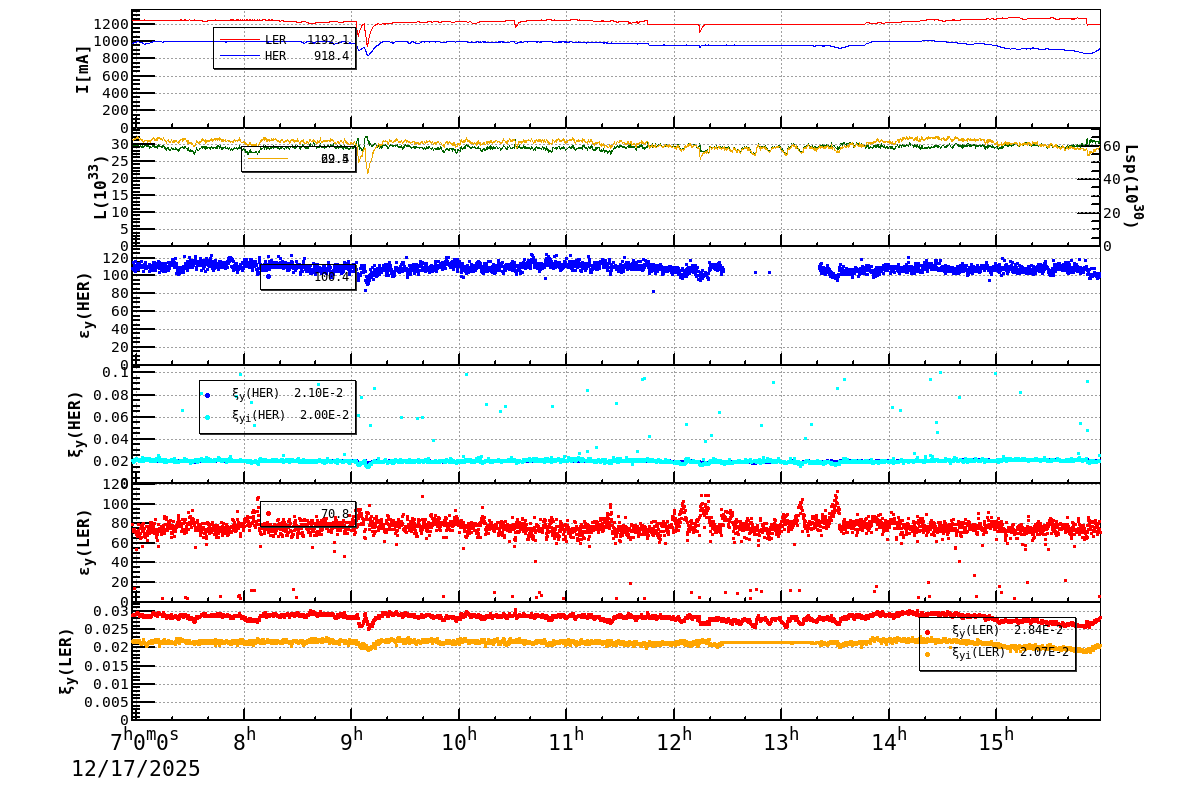Image resolution: width=1200 pixels, height=798 pixels.
Task: Click the 400 tick on current axis
Action: point(114,93)
